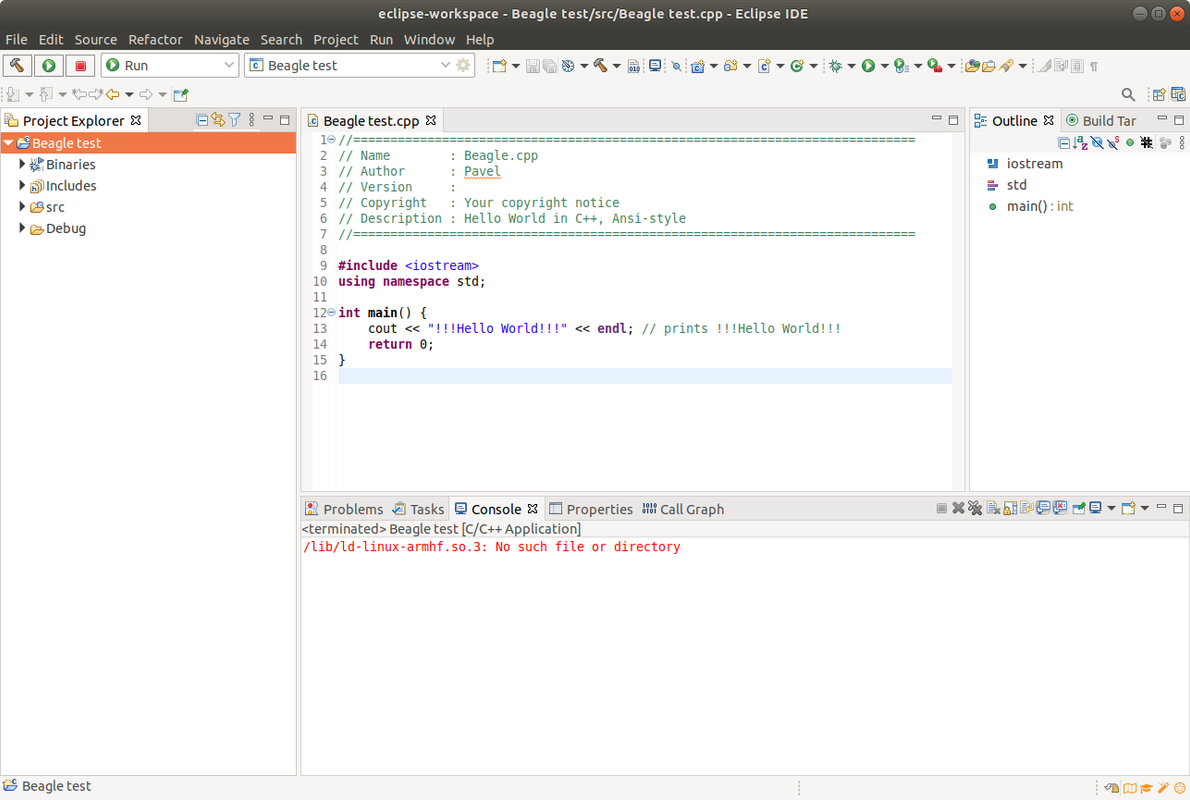Open the Beagle test launch configuration dropdown
1190x800 pixels.
[x=445, y=65]
